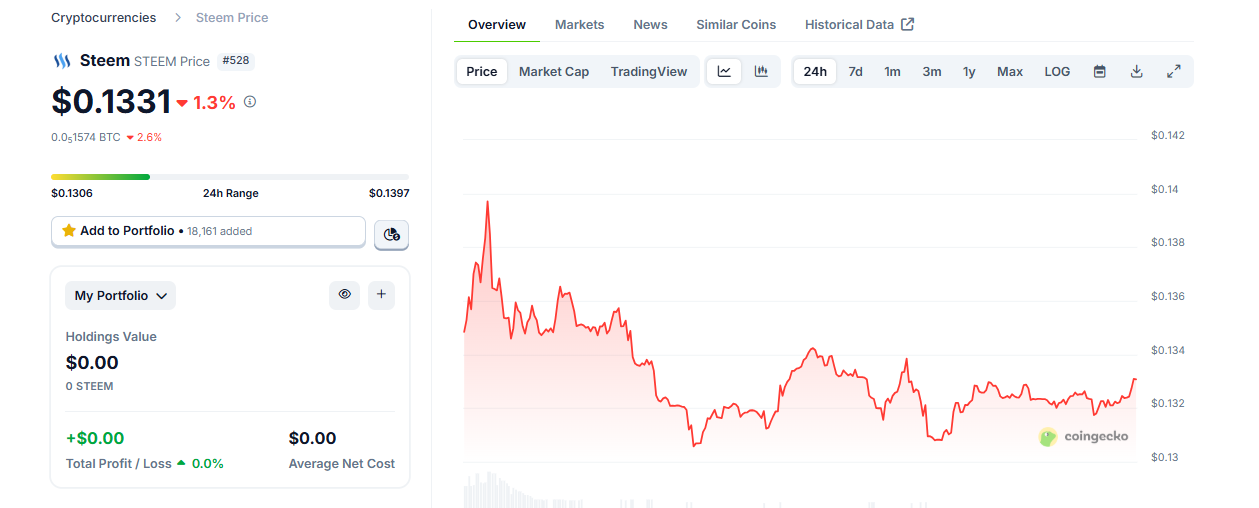
Task: Click the green up arrow by 0.0%
Action: (x=181, y=463)
